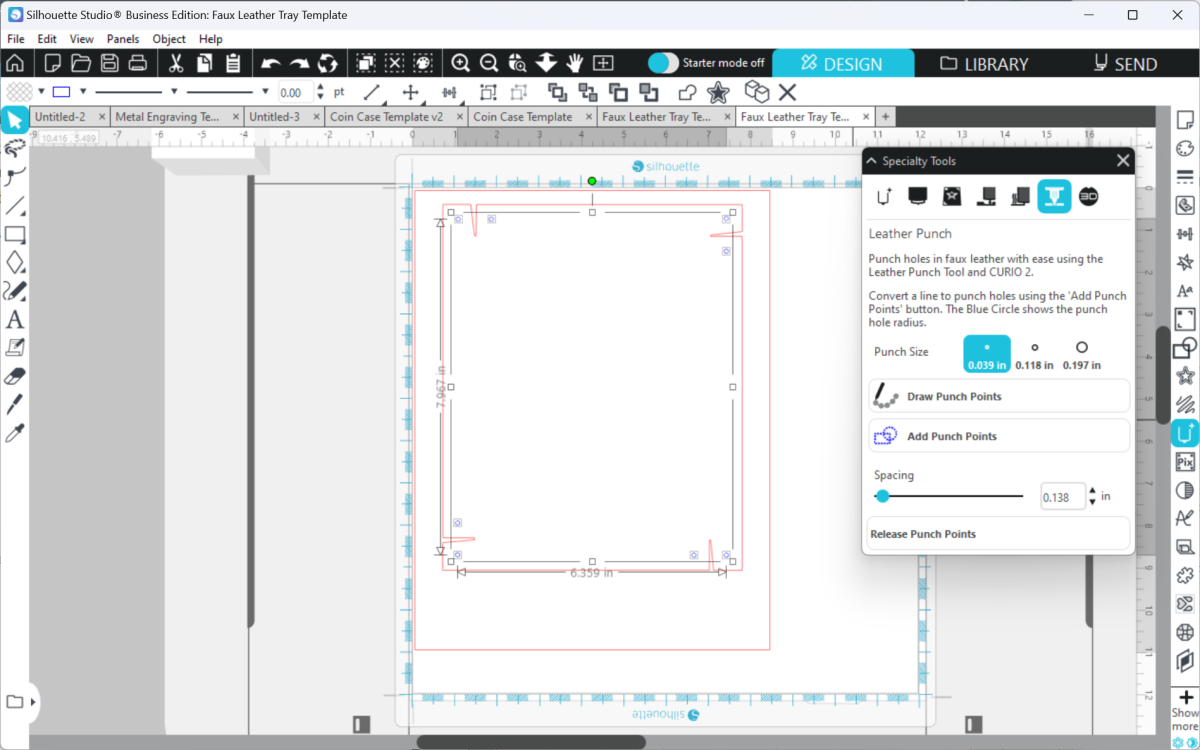Select 0.118 in punch size
Image resolution: width=1200 pixels, height=750 pixels.
point(1034,354)
